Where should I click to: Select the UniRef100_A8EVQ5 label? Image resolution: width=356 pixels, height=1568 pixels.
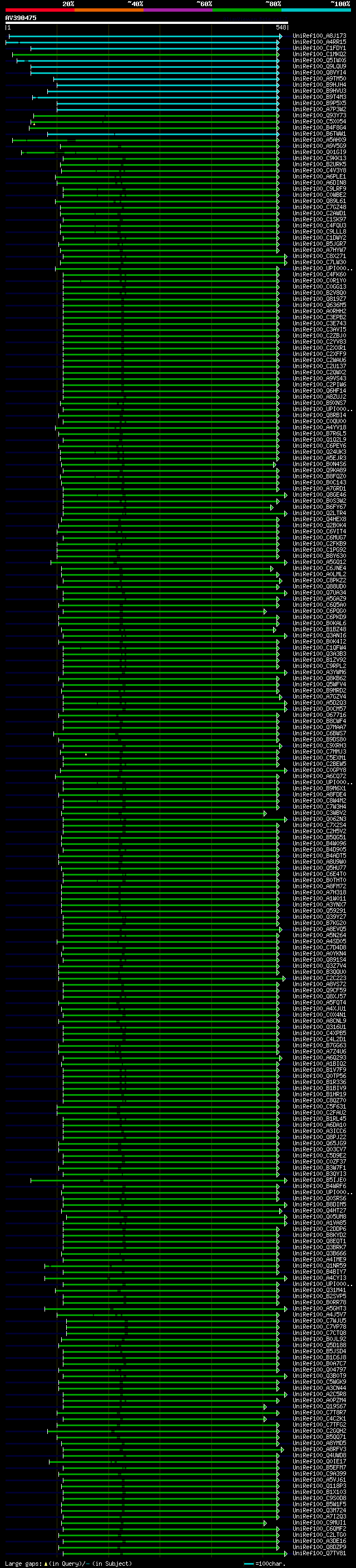319,929
